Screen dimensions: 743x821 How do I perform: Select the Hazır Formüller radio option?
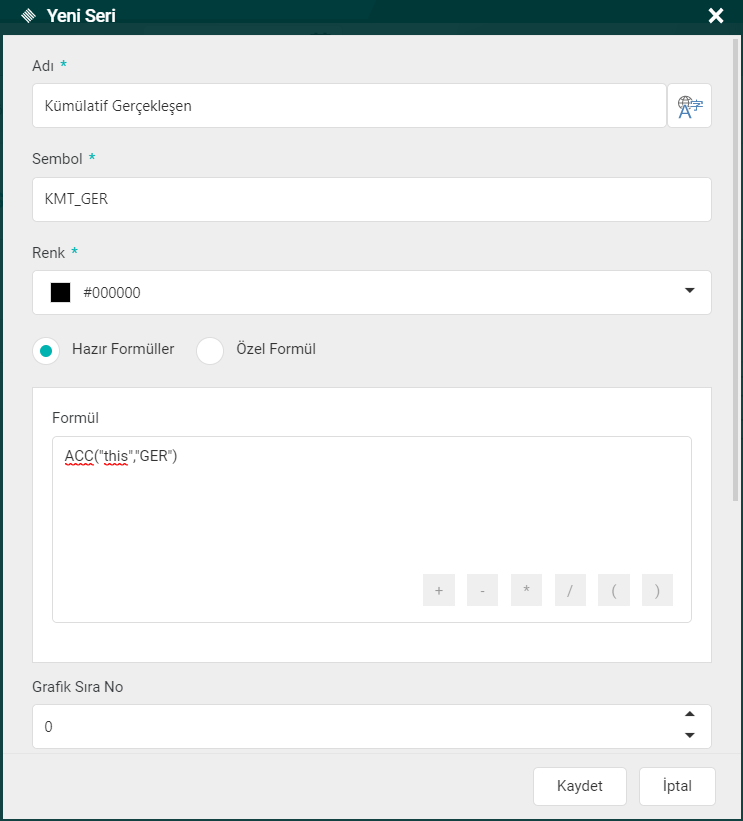(x=46, y=351)
